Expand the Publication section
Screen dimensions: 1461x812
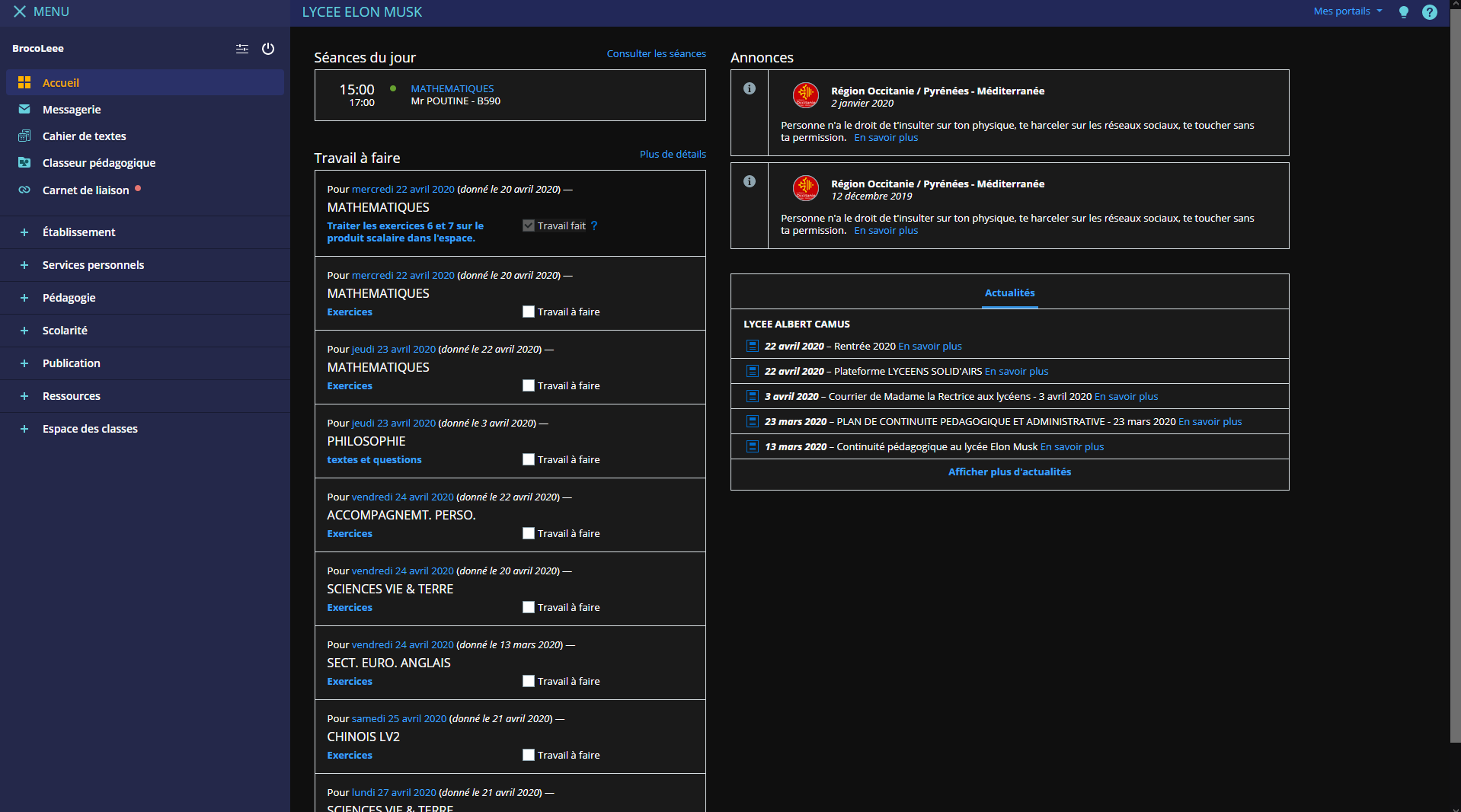tap(145, 363)
